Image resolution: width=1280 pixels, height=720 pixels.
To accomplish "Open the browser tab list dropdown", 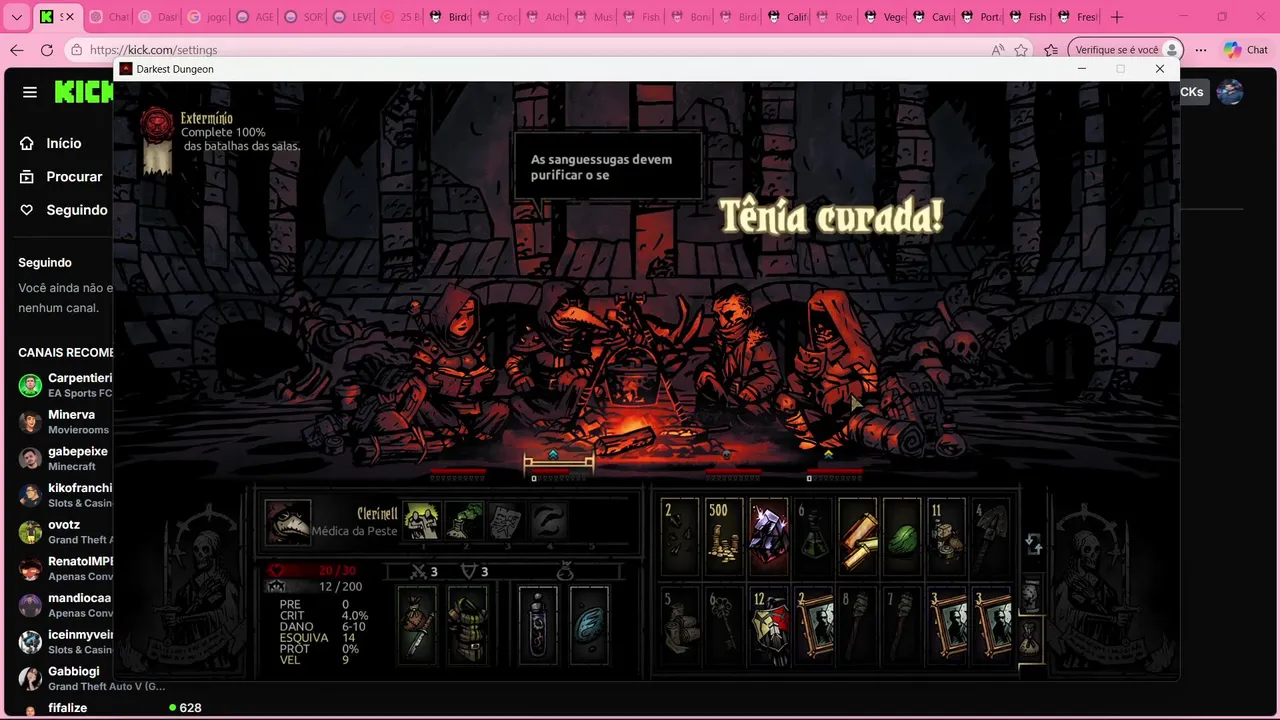I will [x=17, y=17].
